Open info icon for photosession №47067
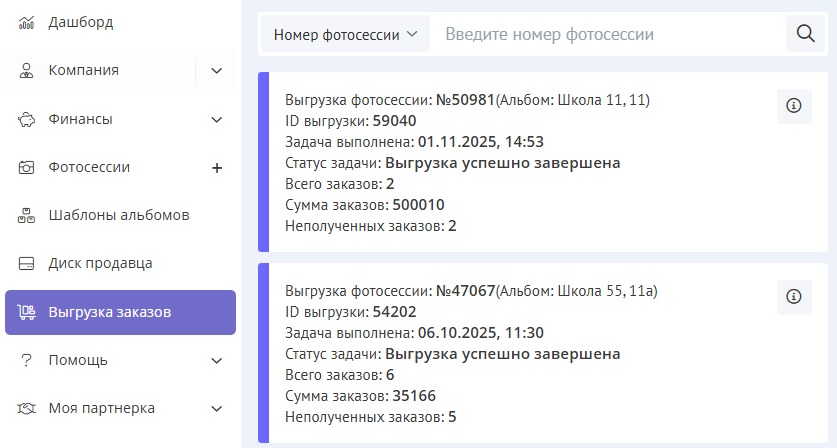Viewport: 837px width, 448px height. (794, 297)
